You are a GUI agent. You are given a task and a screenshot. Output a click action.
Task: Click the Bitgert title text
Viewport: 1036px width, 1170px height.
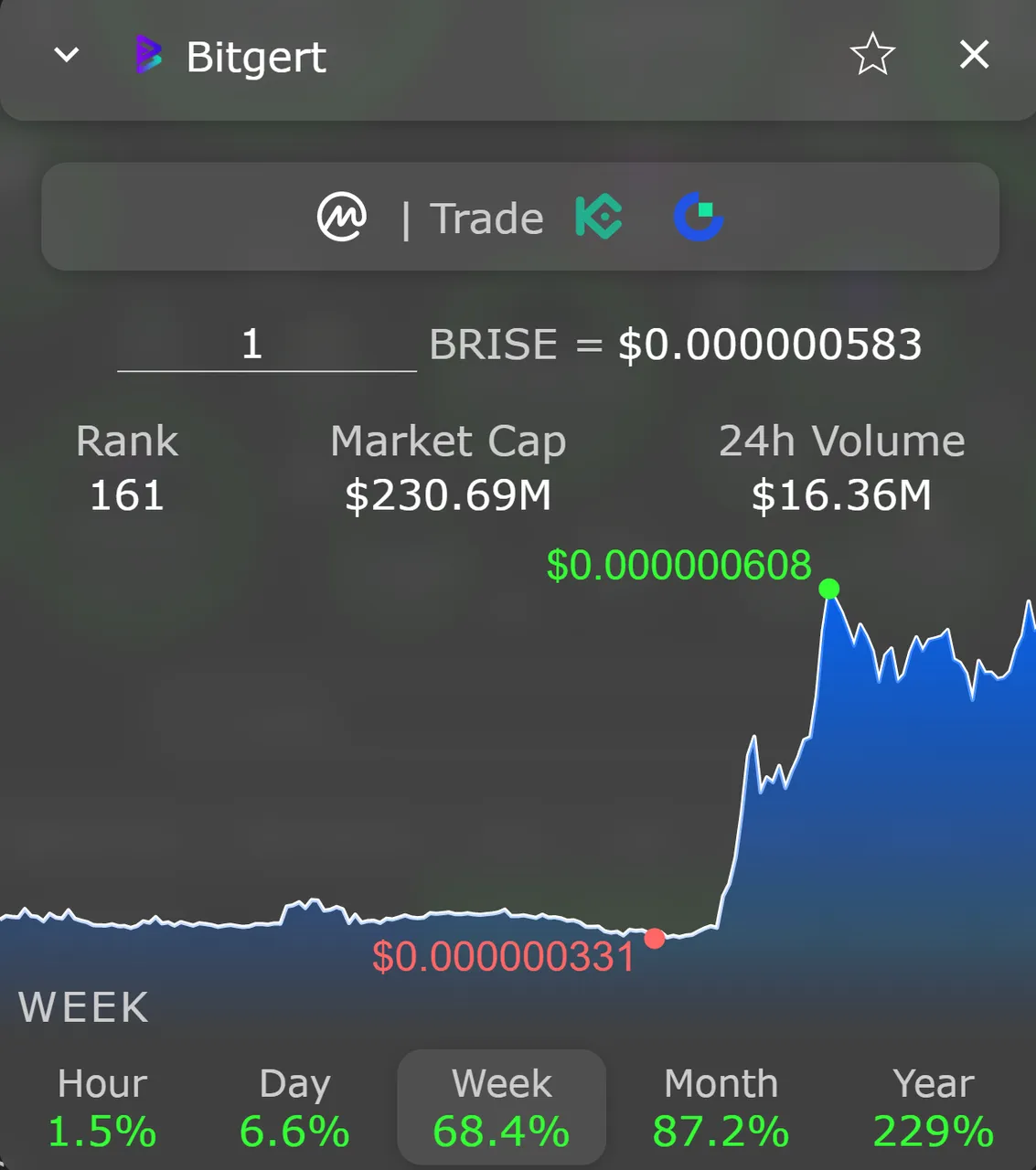point(256,58)
